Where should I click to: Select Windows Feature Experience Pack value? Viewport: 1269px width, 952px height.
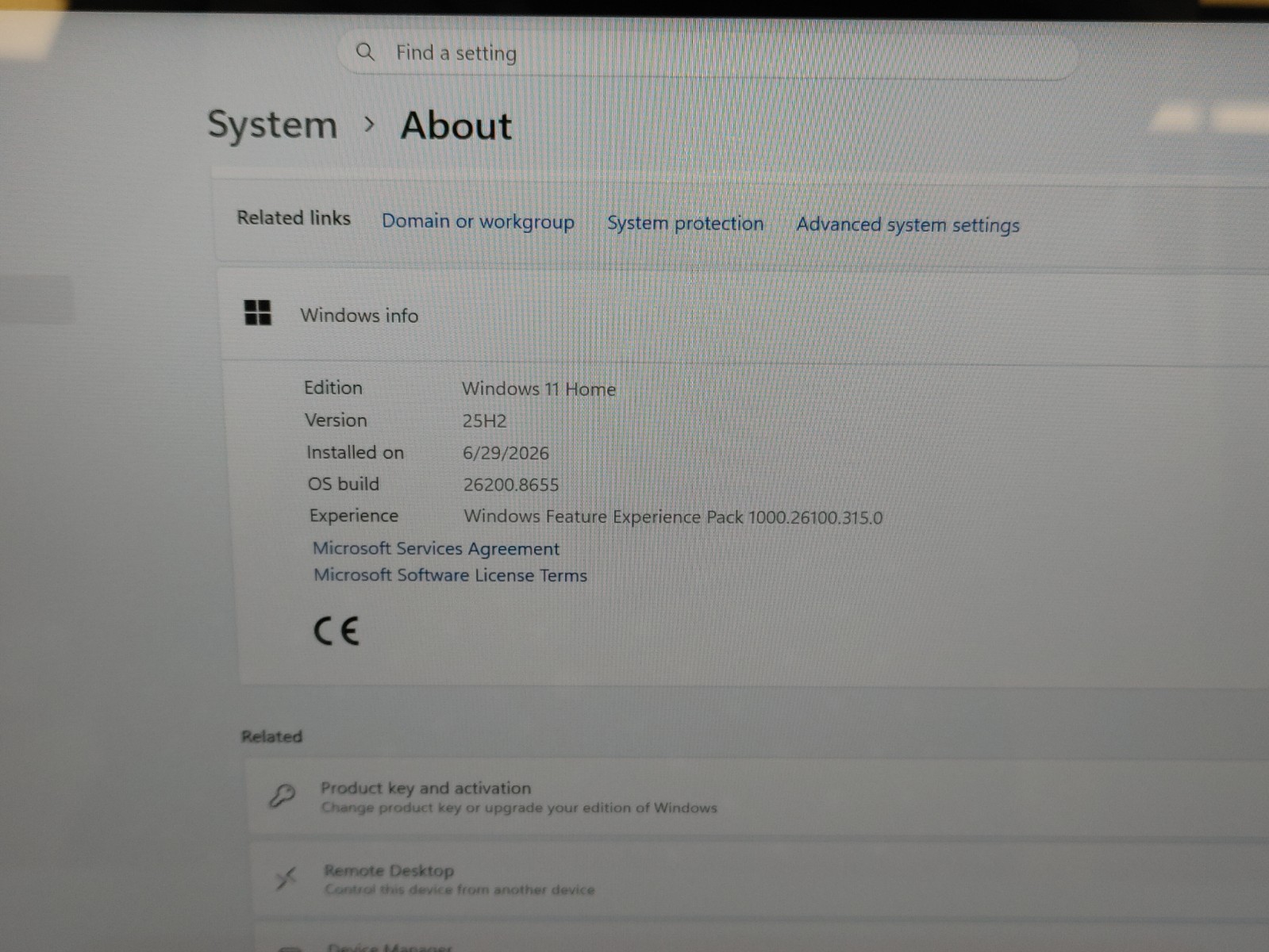(x=673, y=517)
